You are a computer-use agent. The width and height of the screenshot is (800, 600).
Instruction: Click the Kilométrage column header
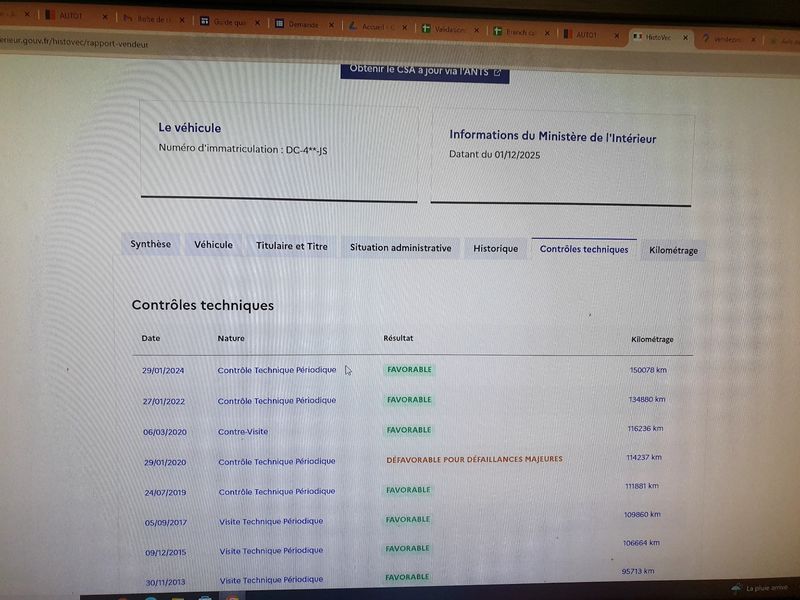coord(652,339)
